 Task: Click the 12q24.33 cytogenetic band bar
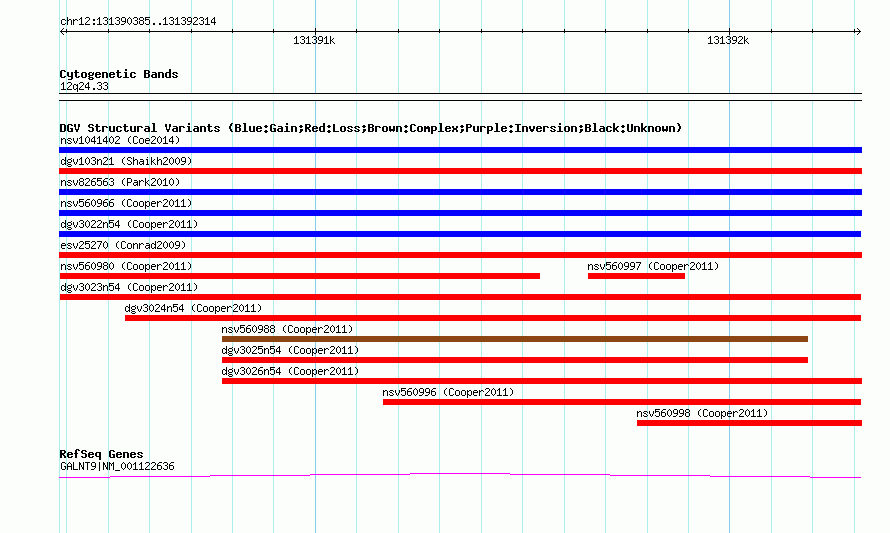[460, 97]
